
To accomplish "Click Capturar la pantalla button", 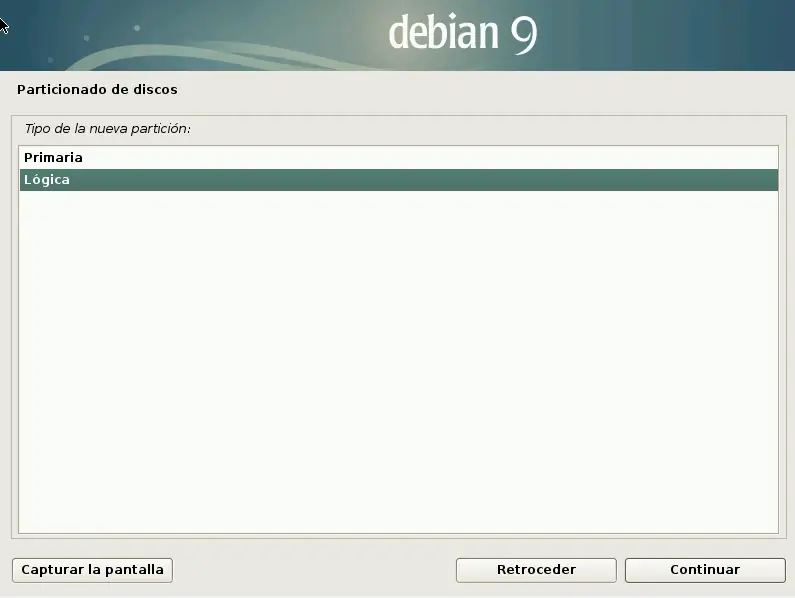I will coord(92,570).
